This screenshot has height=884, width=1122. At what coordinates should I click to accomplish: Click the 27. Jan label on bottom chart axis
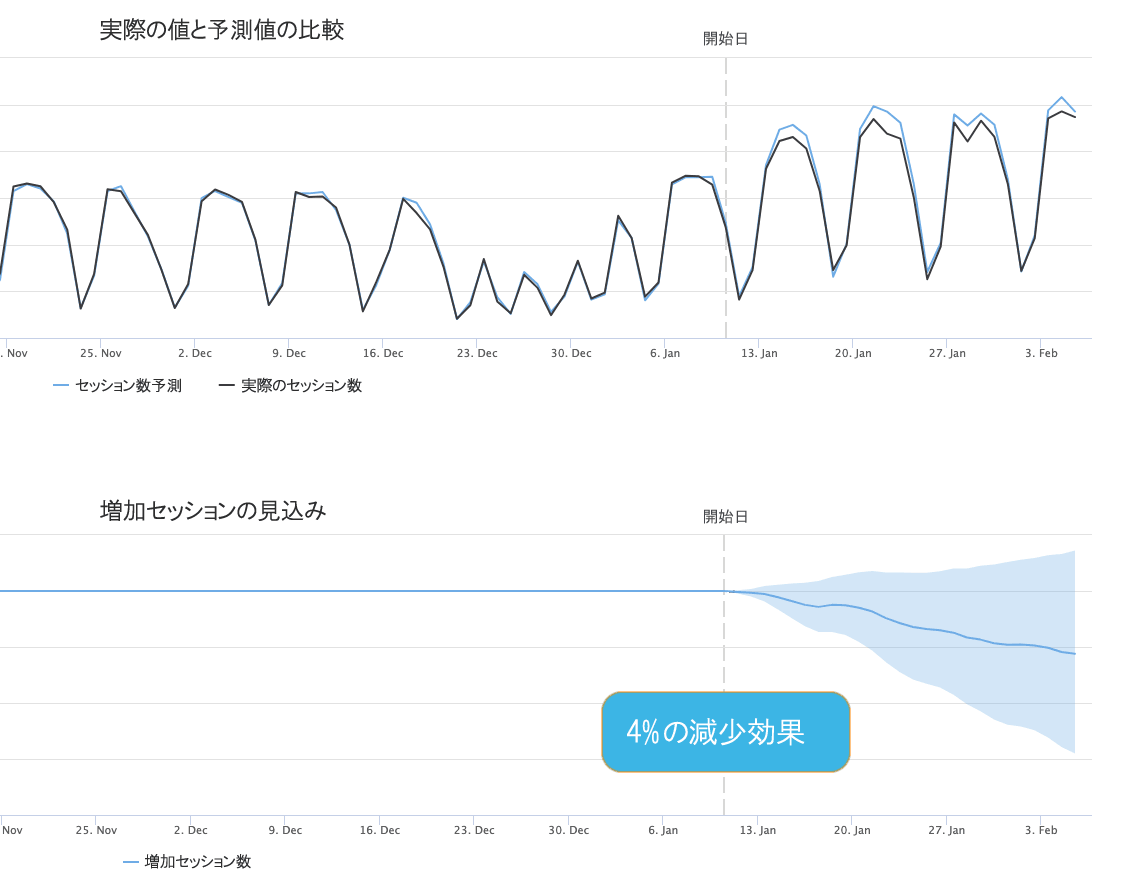[x=947, y=830]
